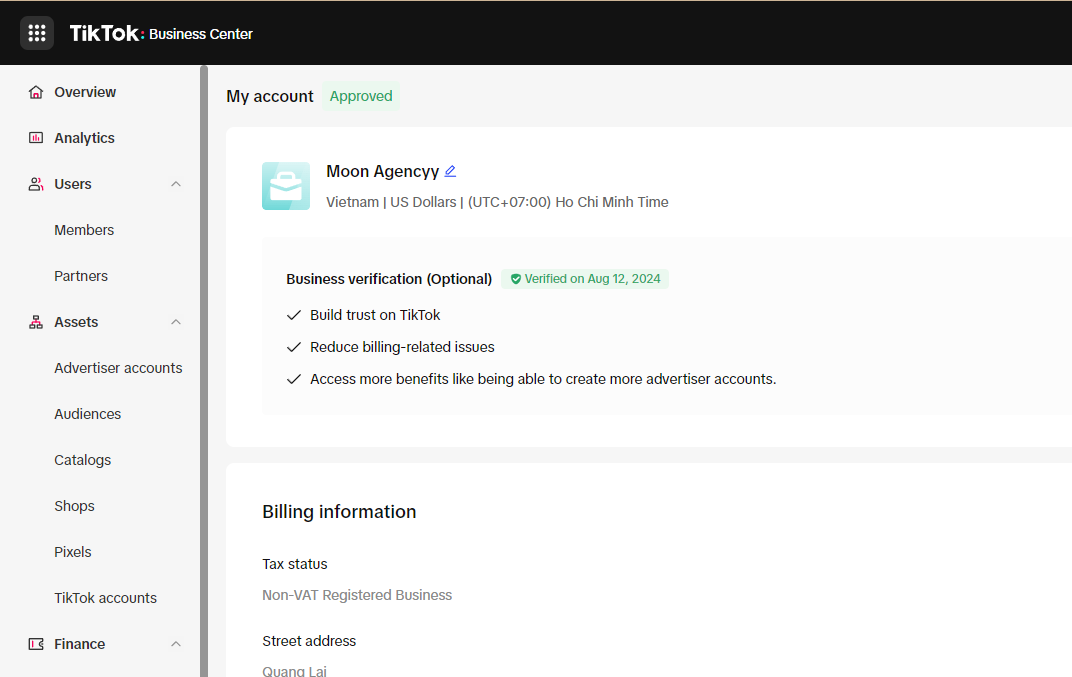
Task: Click the Approved status badge
Action: coord(361,96)
